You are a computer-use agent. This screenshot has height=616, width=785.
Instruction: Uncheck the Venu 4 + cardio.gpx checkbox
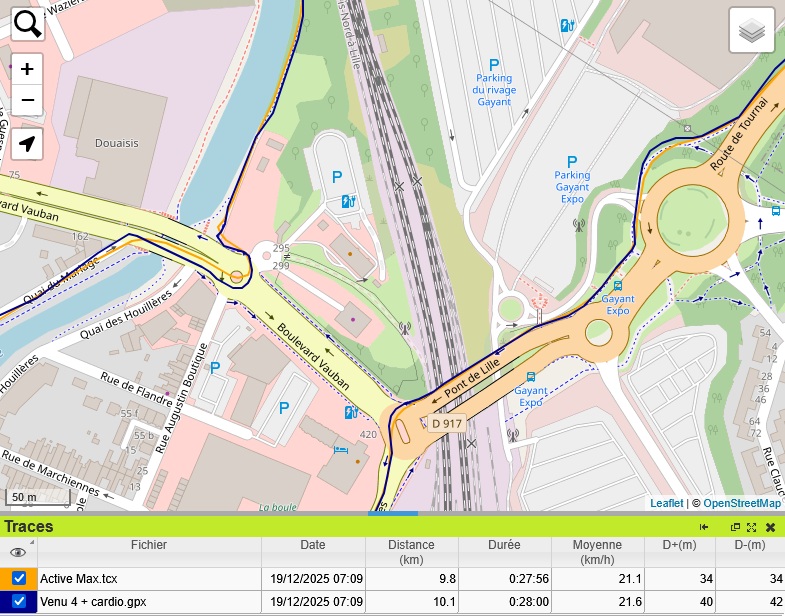(x=19, y=601)
